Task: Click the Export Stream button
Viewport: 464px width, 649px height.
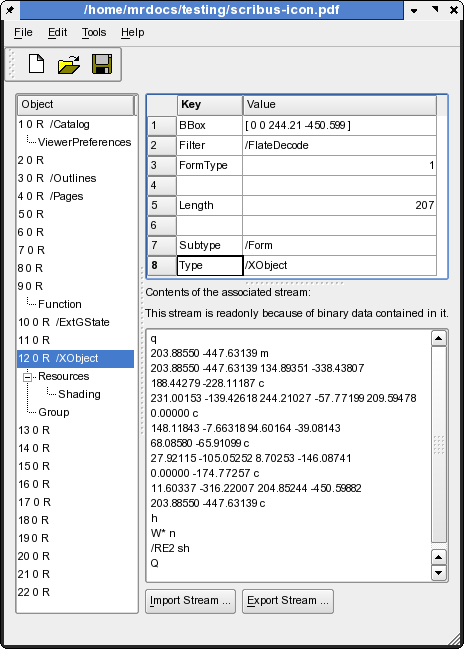Action: tap(288, 601)
